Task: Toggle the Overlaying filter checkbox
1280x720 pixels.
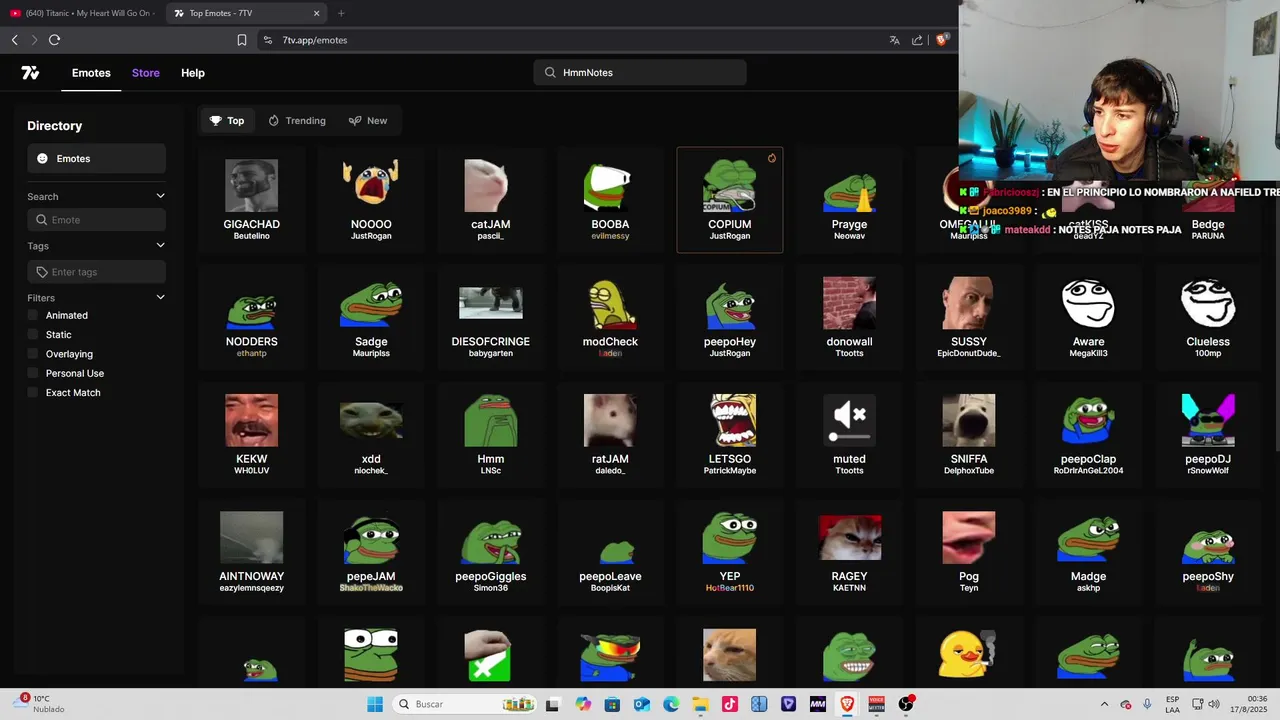Action: [33, 354]
